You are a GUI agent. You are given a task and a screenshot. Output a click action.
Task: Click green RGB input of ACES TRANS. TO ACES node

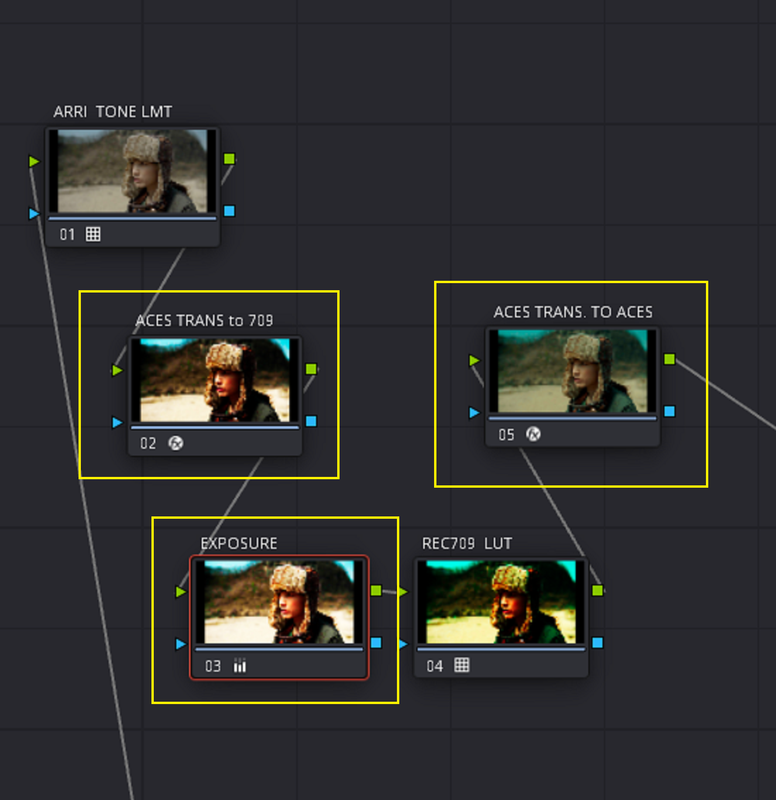click(x=474, y=361)
